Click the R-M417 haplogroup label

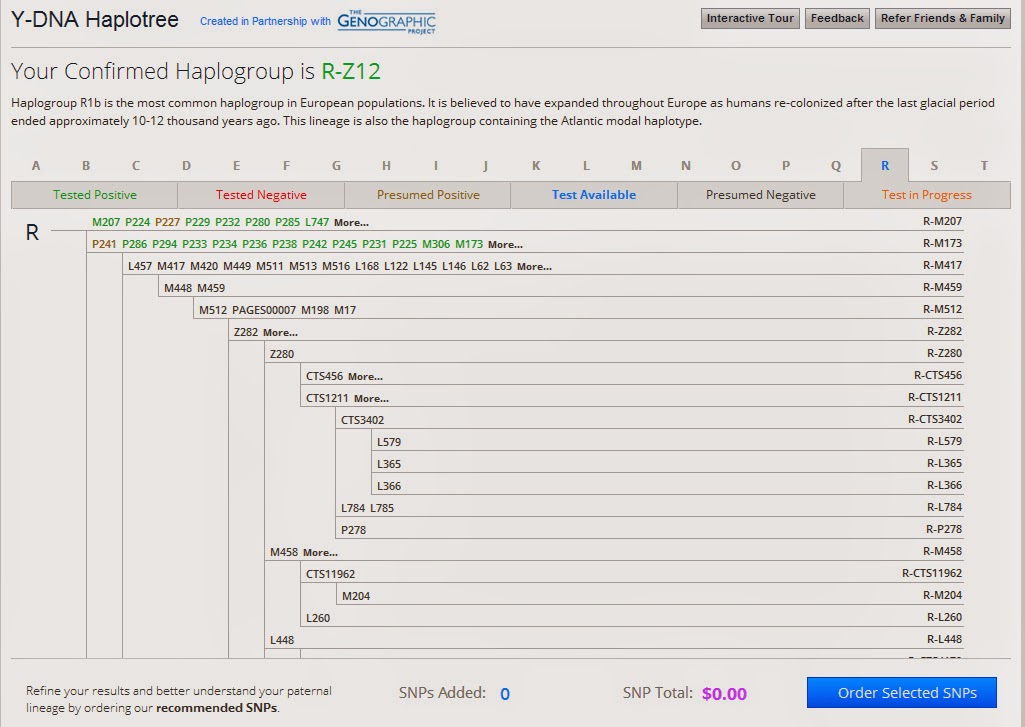click(x=942, y=265)
